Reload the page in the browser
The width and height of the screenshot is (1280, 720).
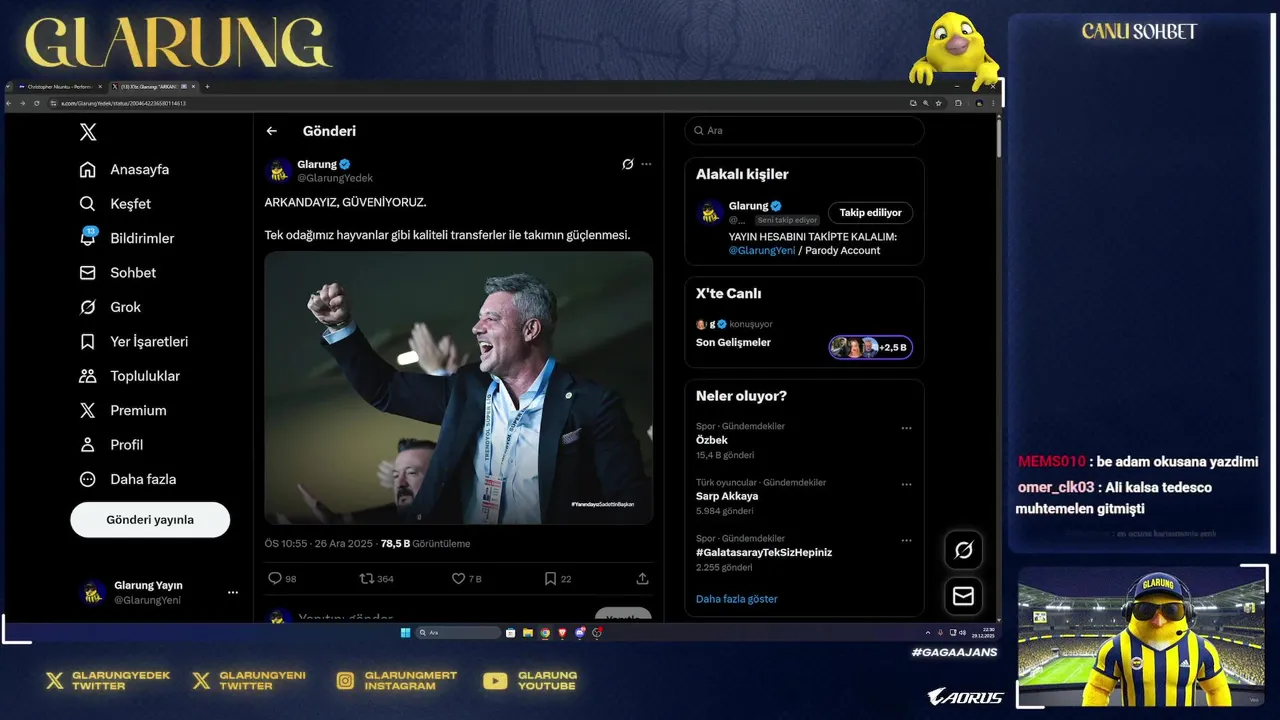click(37, 103)
